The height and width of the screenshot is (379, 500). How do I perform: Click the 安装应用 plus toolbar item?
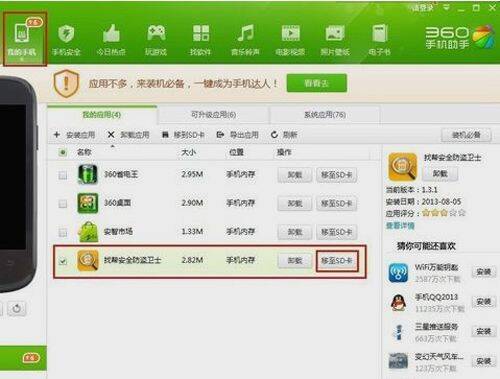(74, 135)
